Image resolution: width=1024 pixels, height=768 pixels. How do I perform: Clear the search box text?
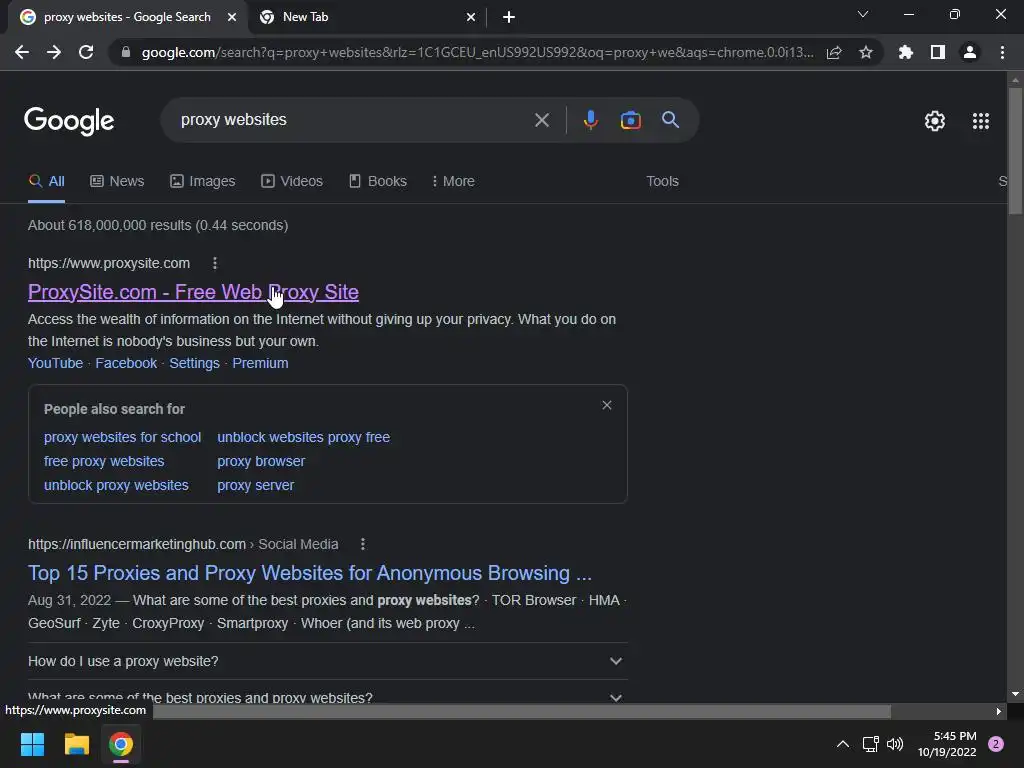tap(542, 120)
